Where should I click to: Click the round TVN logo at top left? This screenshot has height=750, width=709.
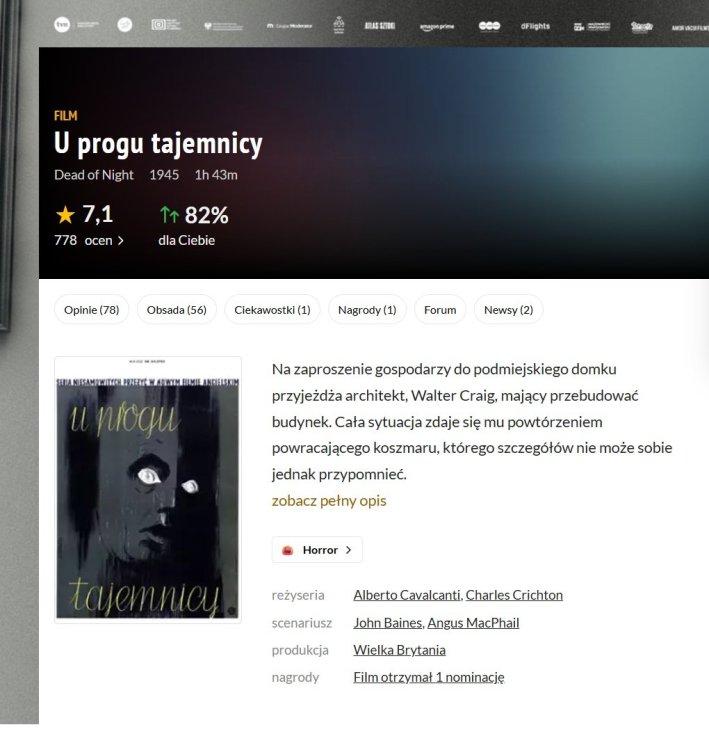tap(62, 25)
